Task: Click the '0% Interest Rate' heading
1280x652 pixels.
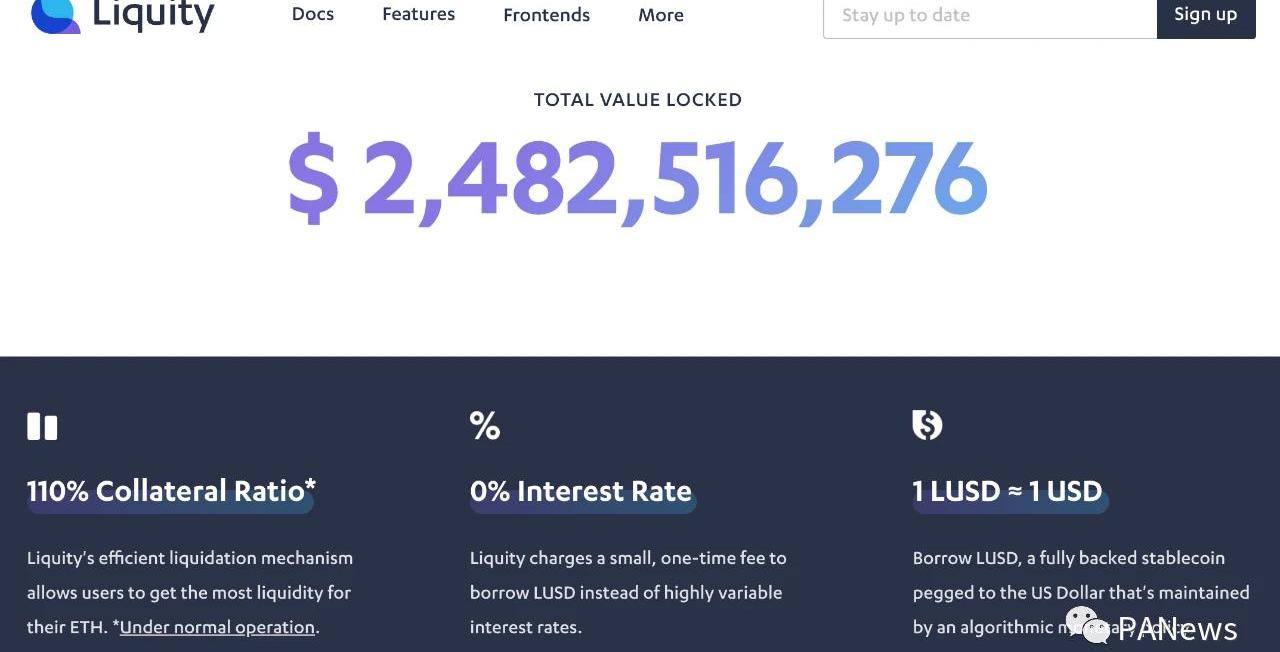Action: click(581, 491)
